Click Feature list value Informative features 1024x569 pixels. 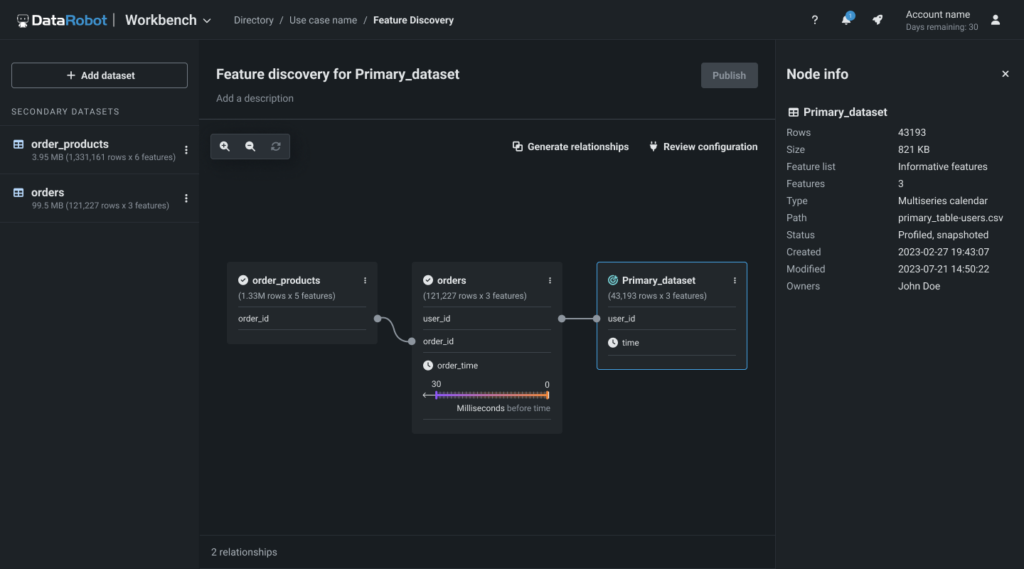pos(942,167)
